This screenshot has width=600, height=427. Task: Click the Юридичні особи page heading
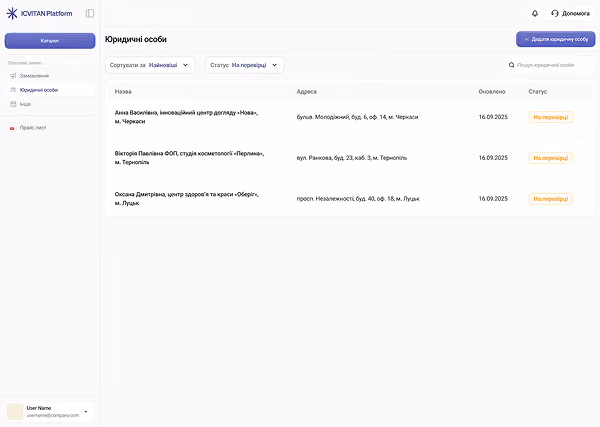pos(136,39)
